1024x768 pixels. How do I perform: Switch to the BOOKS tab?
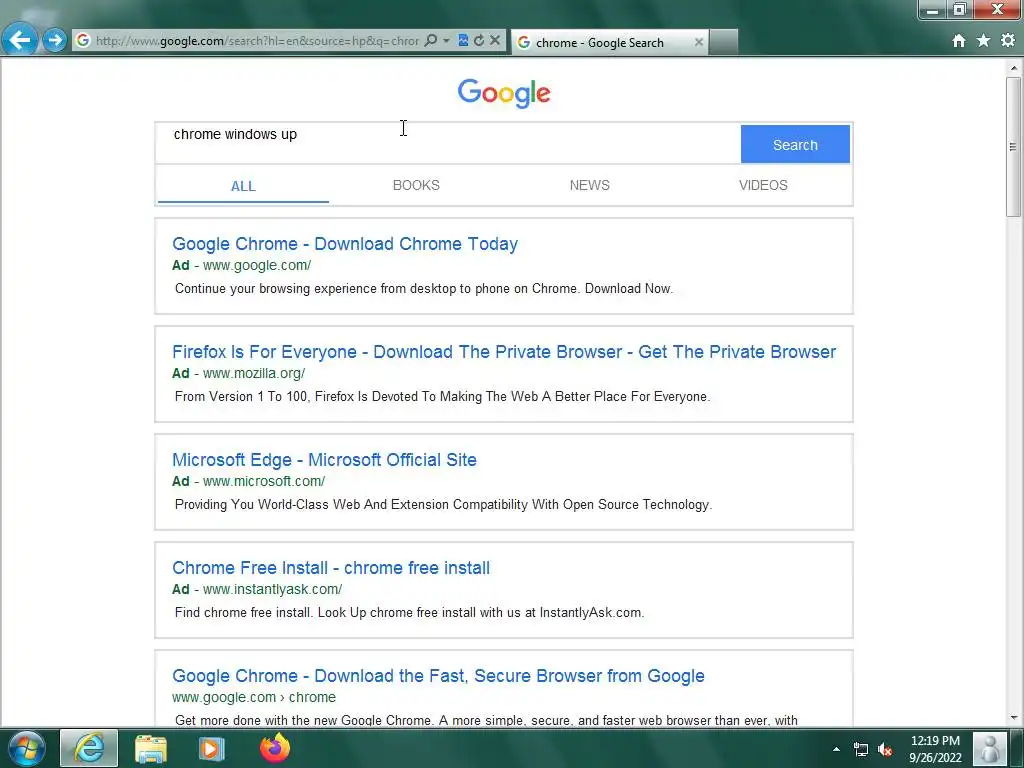[416, 185]
